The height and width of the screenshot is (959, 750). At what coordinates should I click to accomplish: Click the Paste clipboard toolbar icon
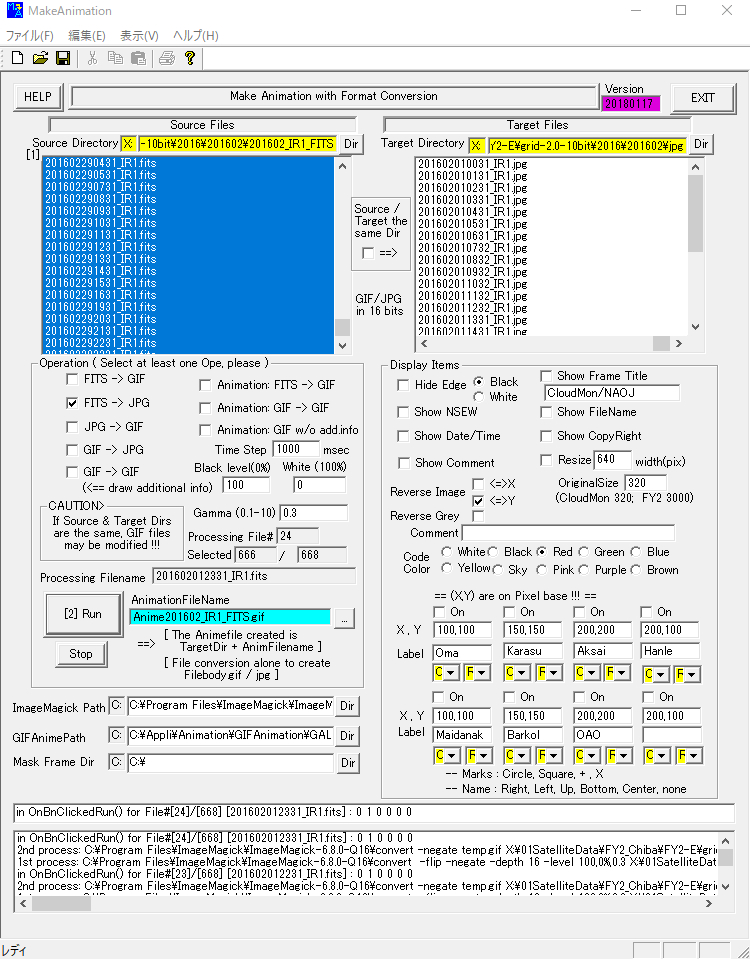coord(138,58)
